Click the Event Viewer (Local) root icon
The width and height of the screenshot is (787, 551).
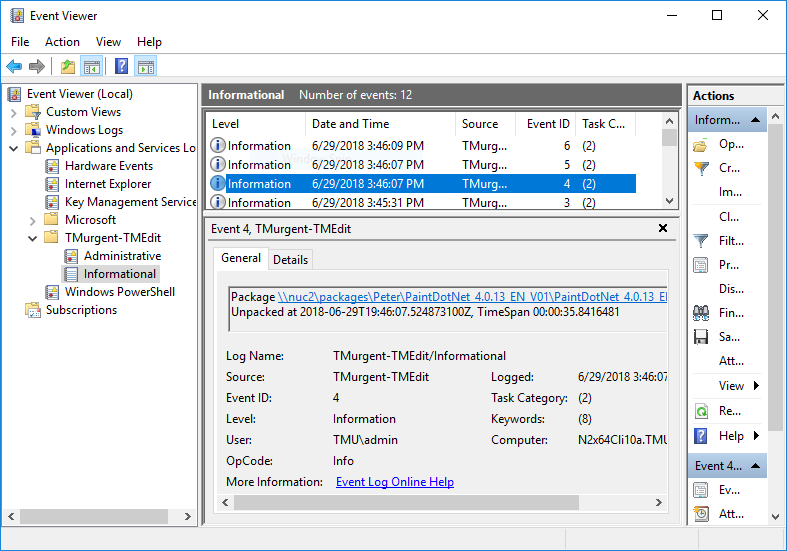15,94
